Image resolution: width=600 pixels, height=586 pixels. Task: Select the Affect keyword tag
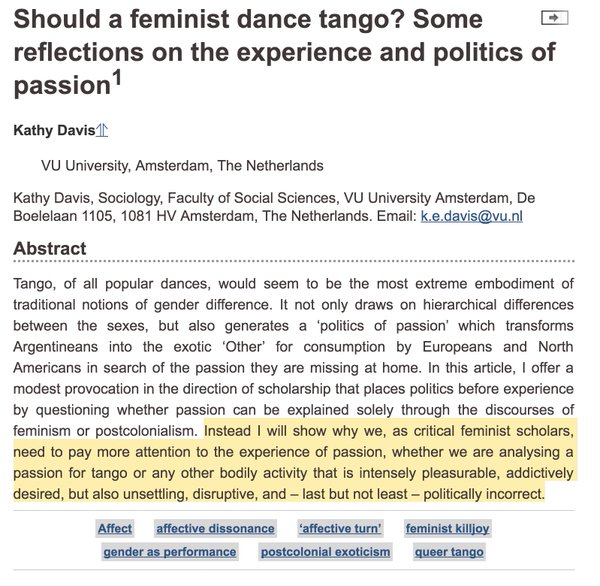point(115,529)
